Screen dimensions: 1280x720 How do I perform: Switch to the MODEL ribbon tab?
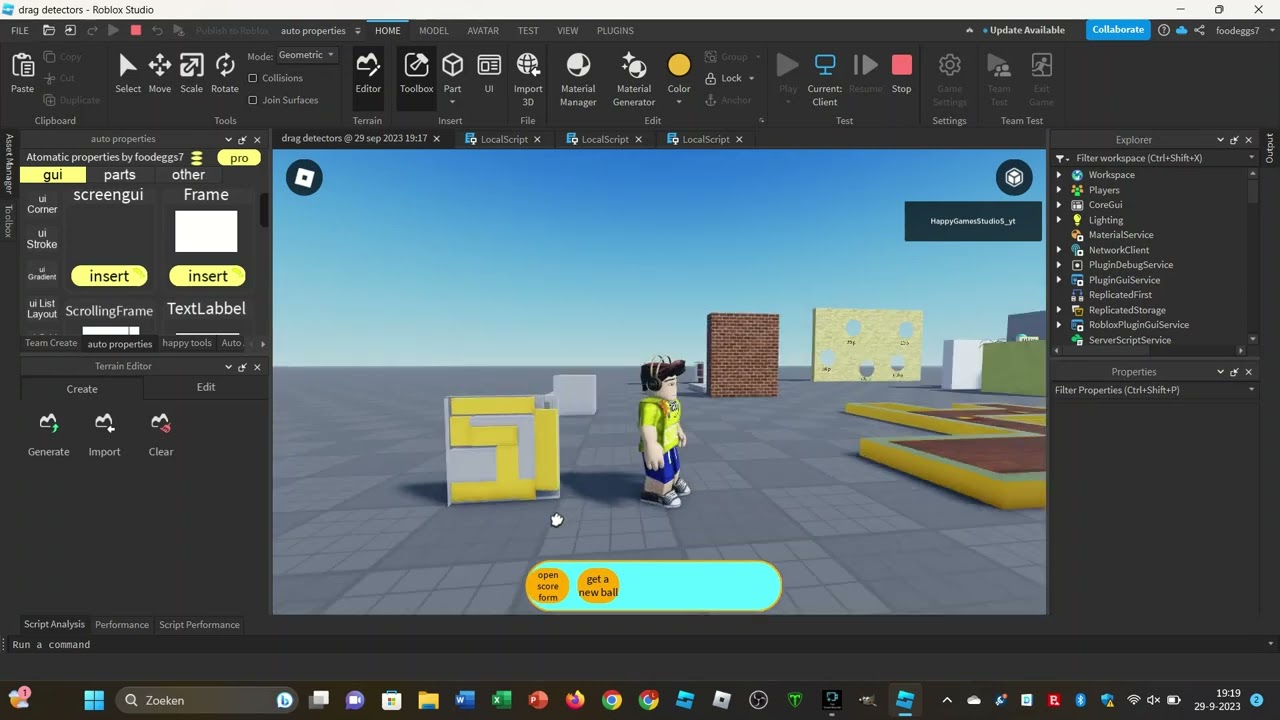(x=434, y=31)
